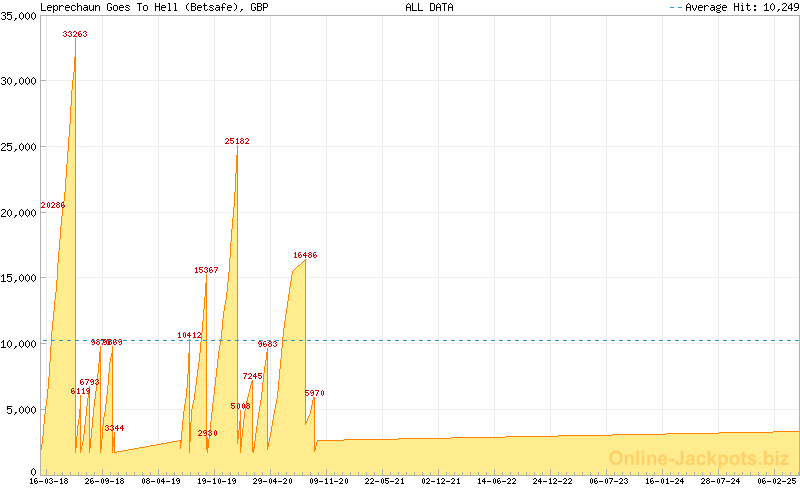Select the 2930 low point label
Screen dimensions: 800x490
[207, 433]
